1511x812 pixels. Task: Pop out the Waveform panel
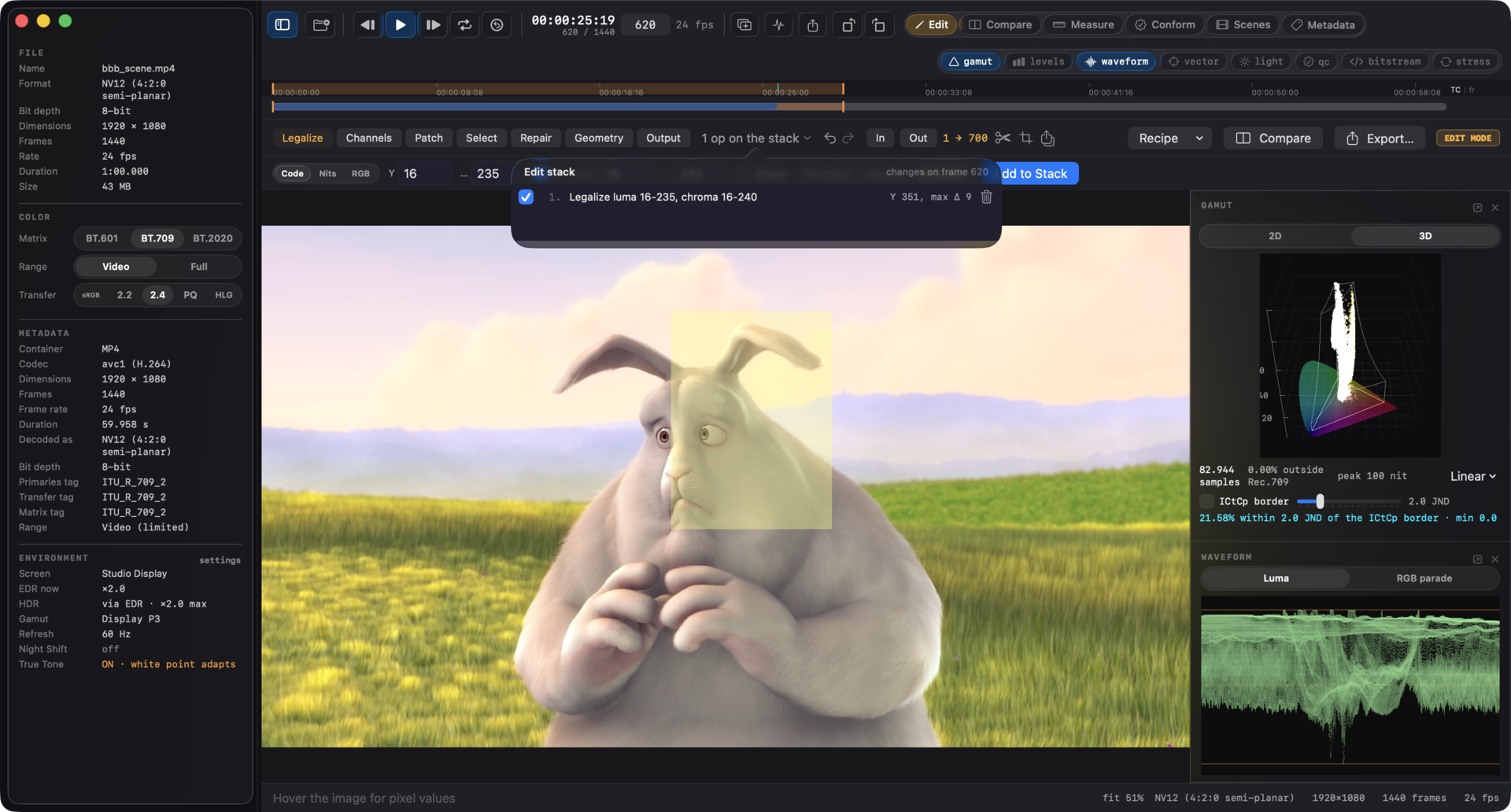[1477, 559]
